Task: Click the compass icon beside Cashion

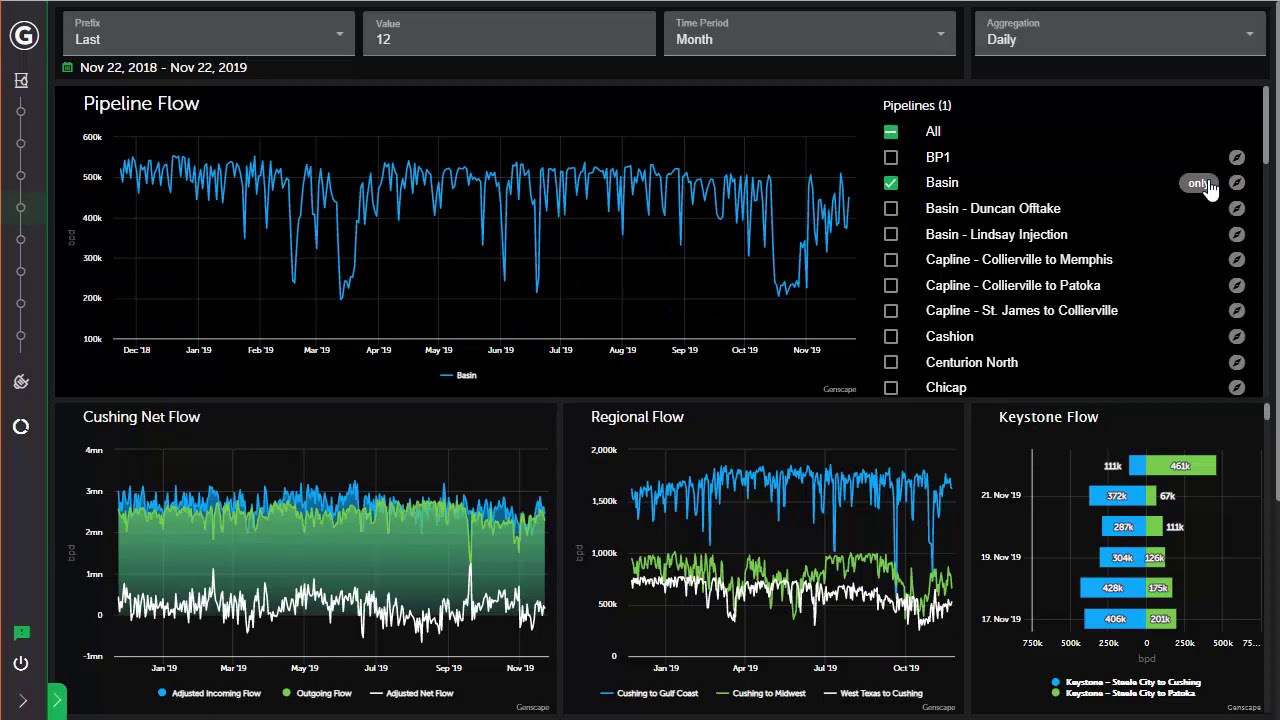Action: pyautogui.click(x=1237, y=337)
